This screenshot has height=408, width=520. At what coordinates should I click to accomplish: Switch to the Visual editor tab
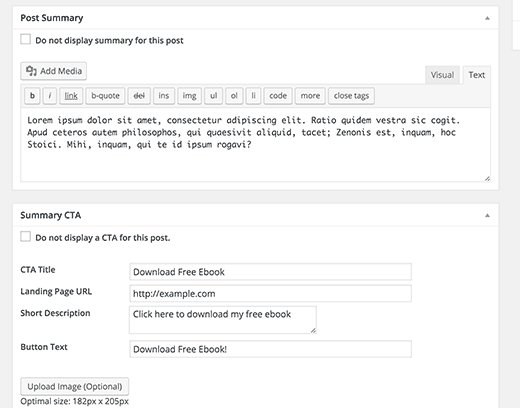pos(442,75)
